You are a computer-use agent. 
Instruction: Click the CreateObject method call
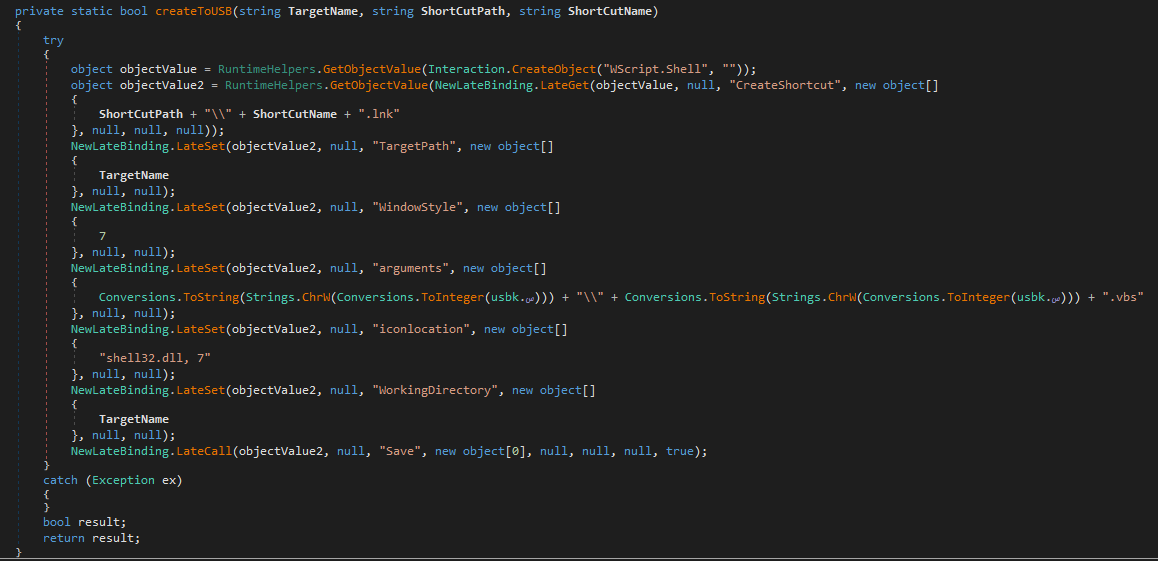554,69
